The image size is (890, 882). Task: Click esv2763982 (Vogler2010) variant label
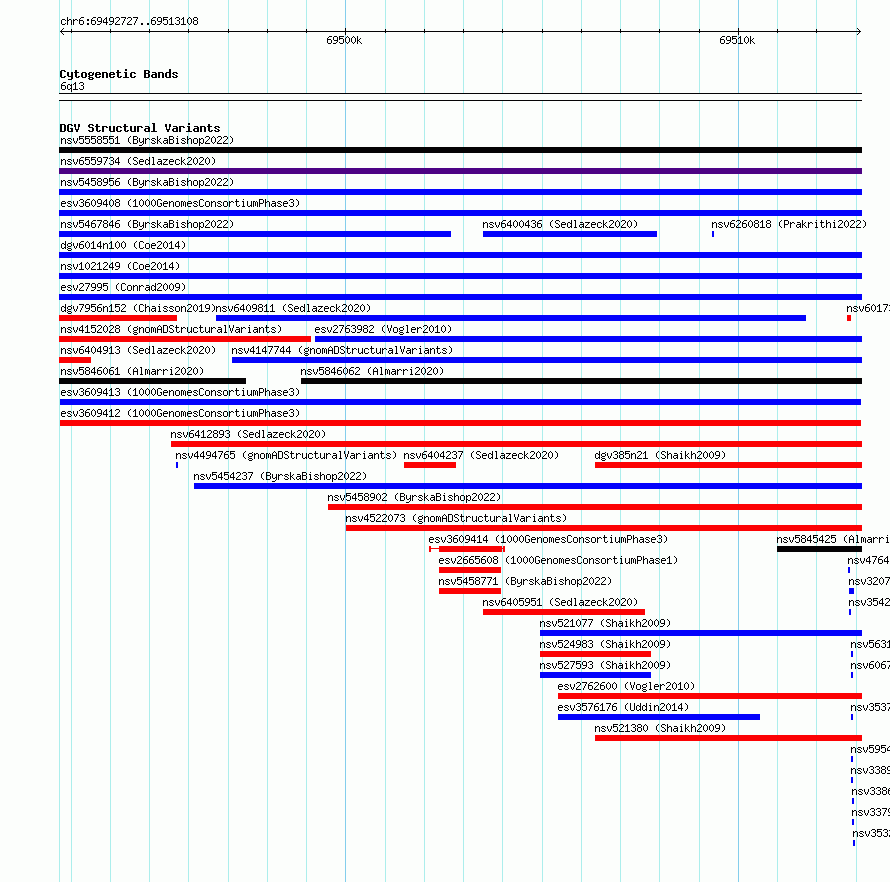tap(383, 329)
